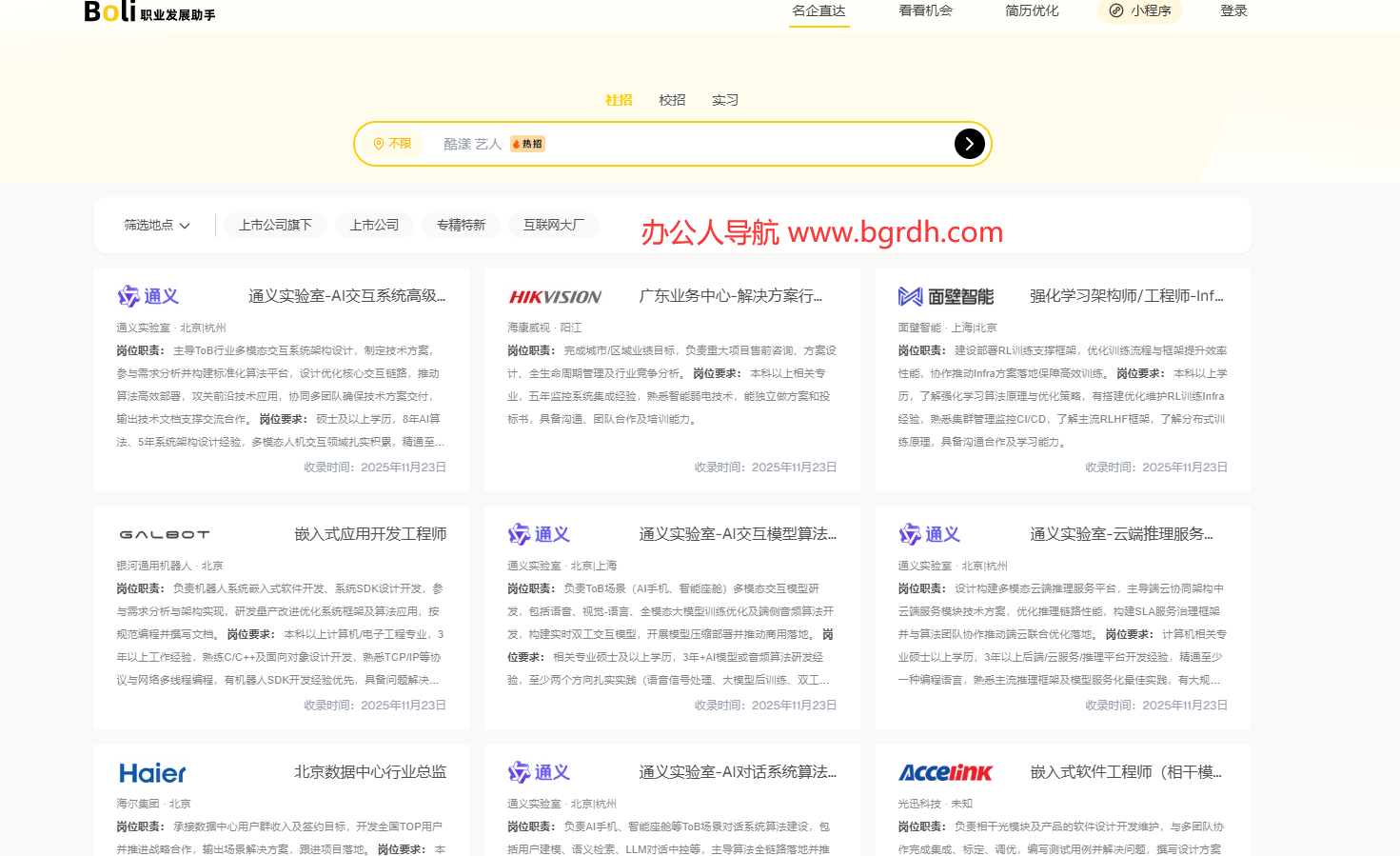Toggle the 上市公司旗下 filter

coord(274,225)
